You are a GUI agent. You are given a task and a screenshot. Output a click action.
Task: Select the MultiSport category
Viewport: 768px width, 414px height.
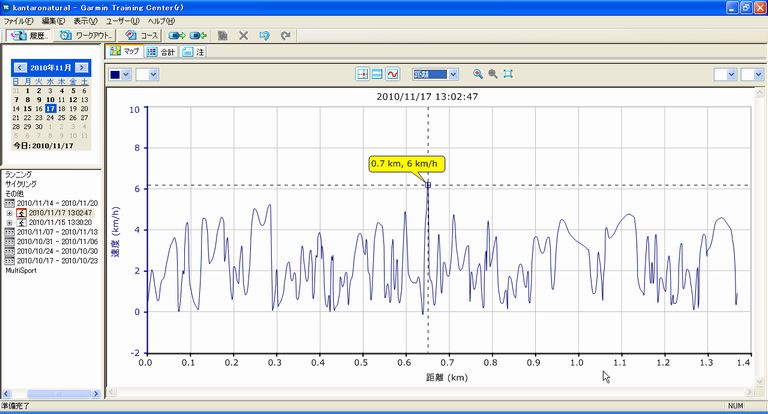click(21, 270)
